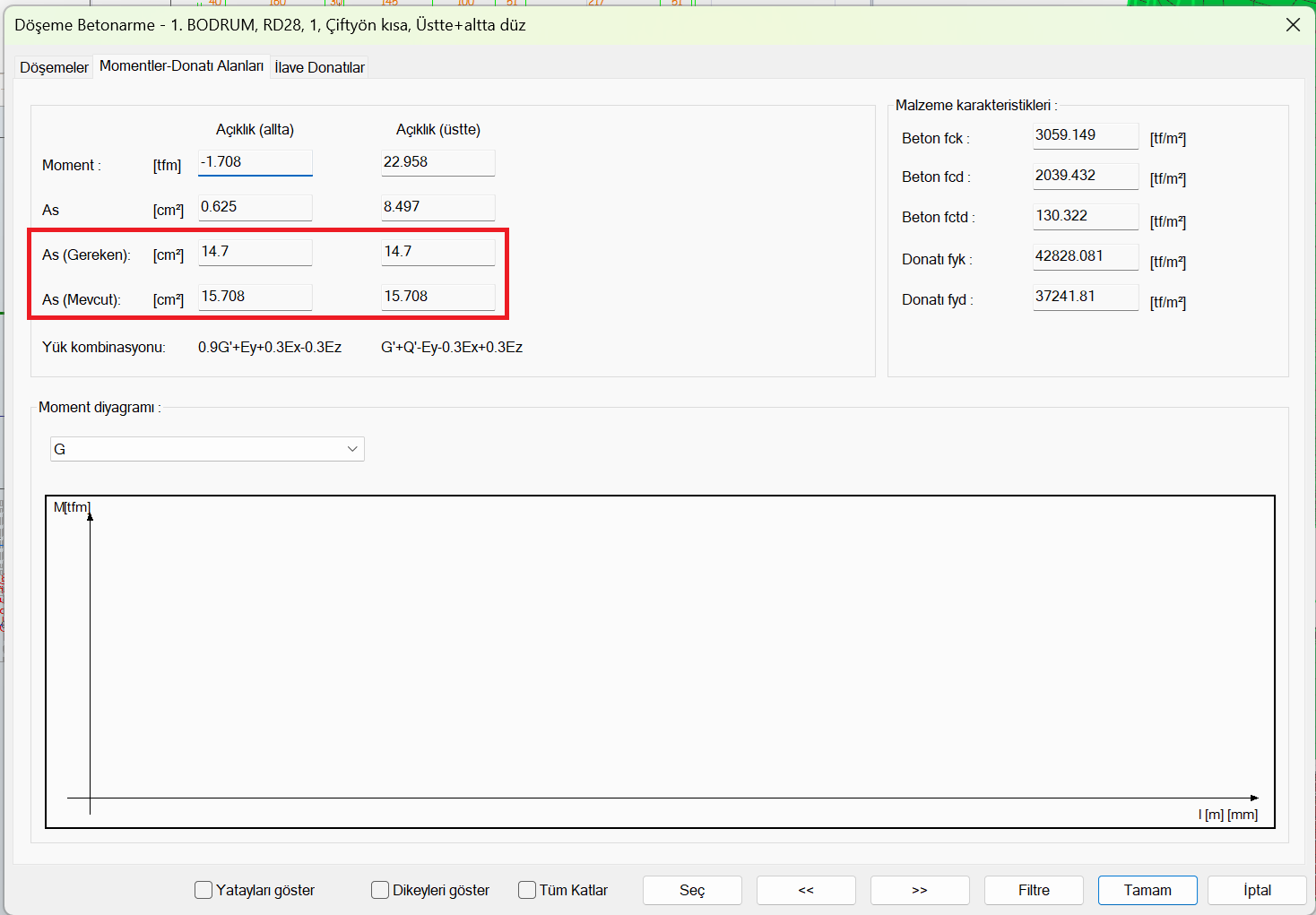The width and height of the screenshot is (1316, 915).
Task: Click the Açıklık (altta) column header
Action: coord(255,129)
